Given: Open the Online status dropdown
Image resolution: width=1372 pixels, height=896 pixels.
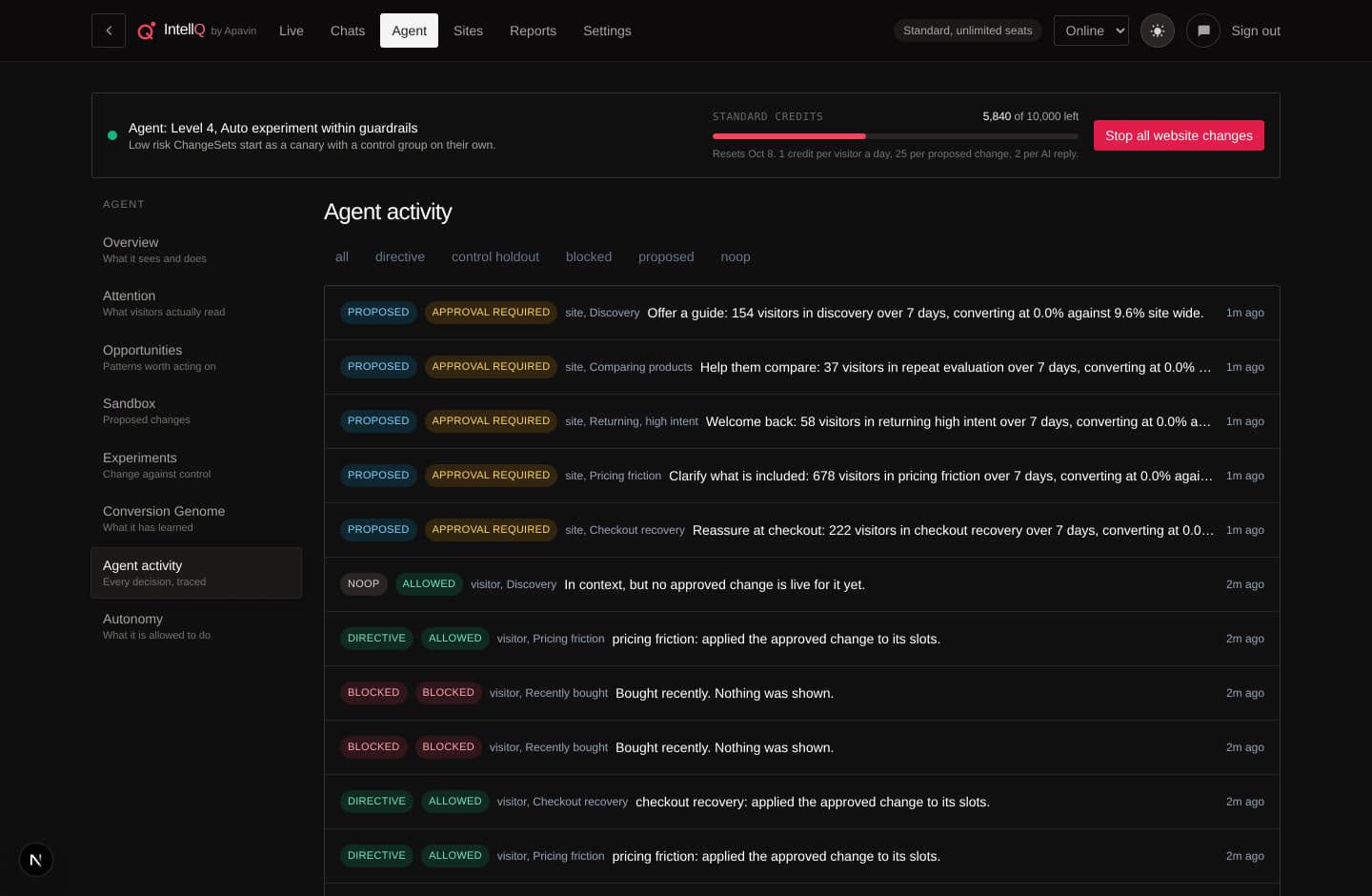Looking at the screenshot, I should (x=1091, y=31).
